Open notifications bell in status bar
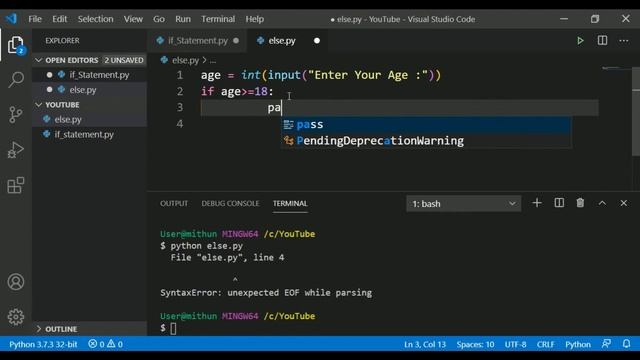The height and width of the screenshot is (360, 640). [627, 344]
